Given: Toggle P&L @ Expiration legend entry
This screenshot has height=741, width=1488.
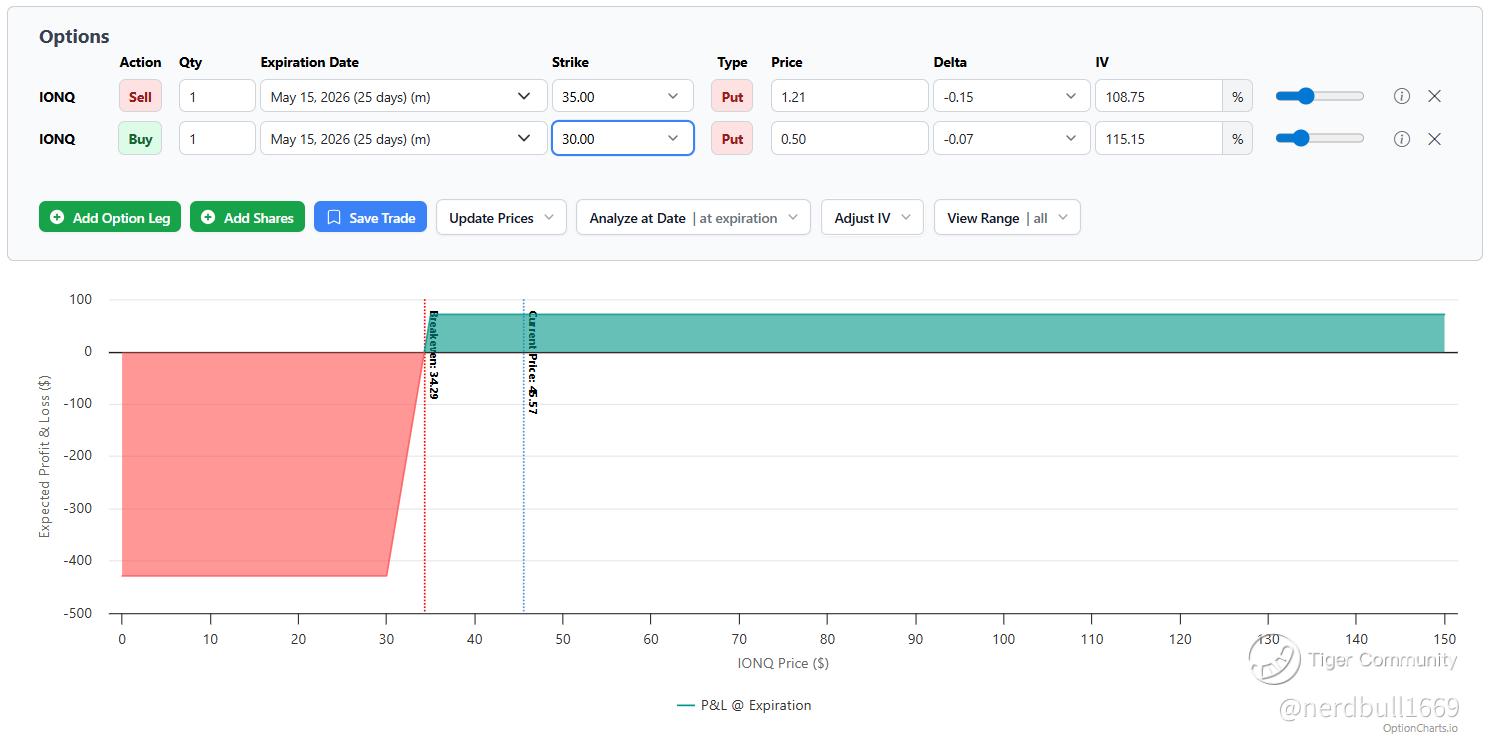Looking at the screenshot, I should 744,705.
